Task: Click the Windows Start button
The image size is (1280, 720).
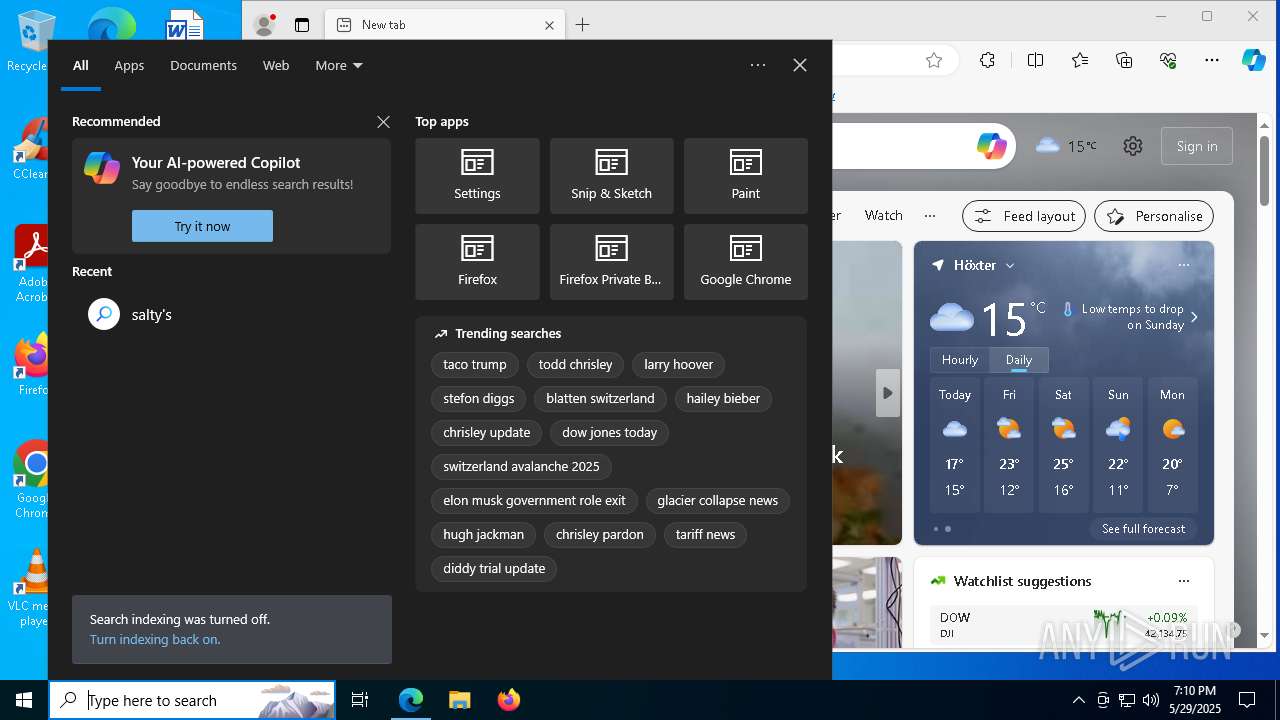Action: pos(24,700)
